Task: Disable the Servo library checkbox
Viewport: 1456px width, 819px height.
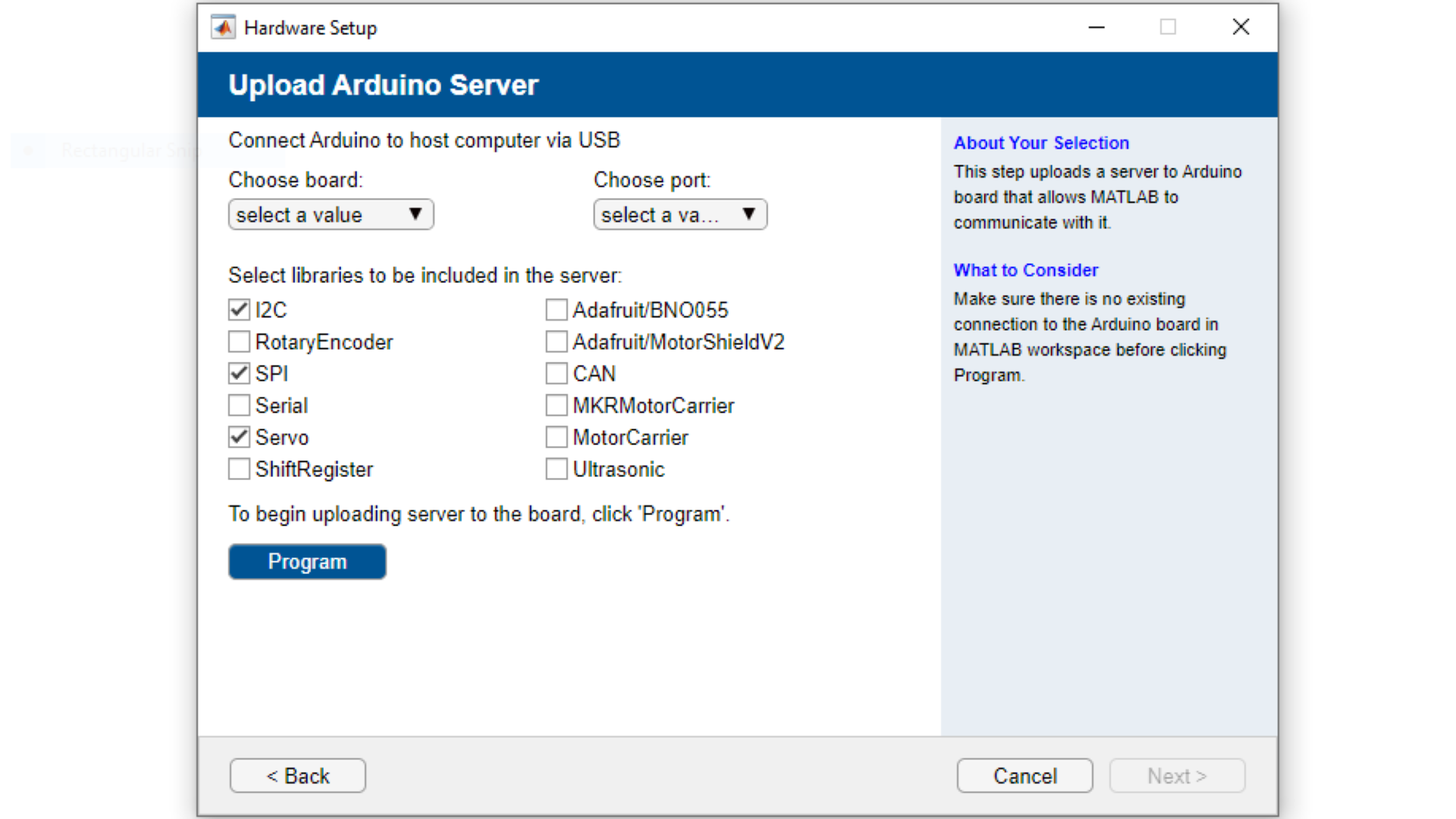Action: 239,437
